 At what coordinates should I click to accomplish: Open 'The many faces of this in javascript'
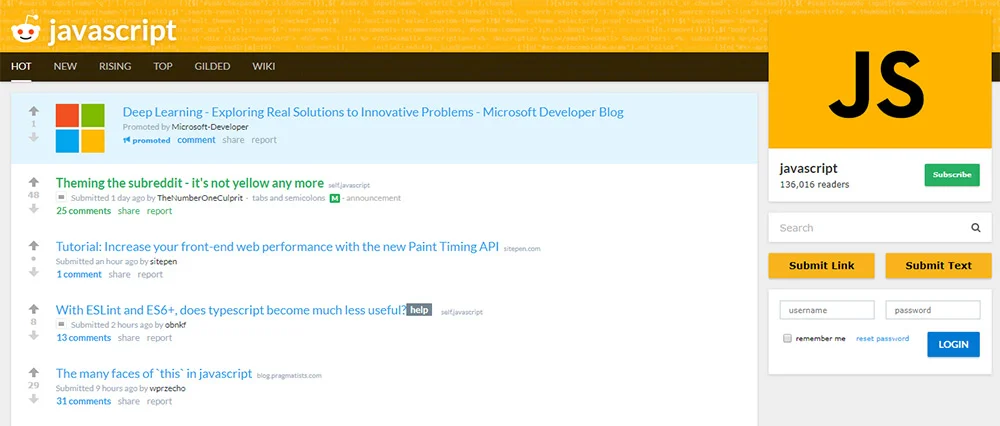click(x=154, y=374)
